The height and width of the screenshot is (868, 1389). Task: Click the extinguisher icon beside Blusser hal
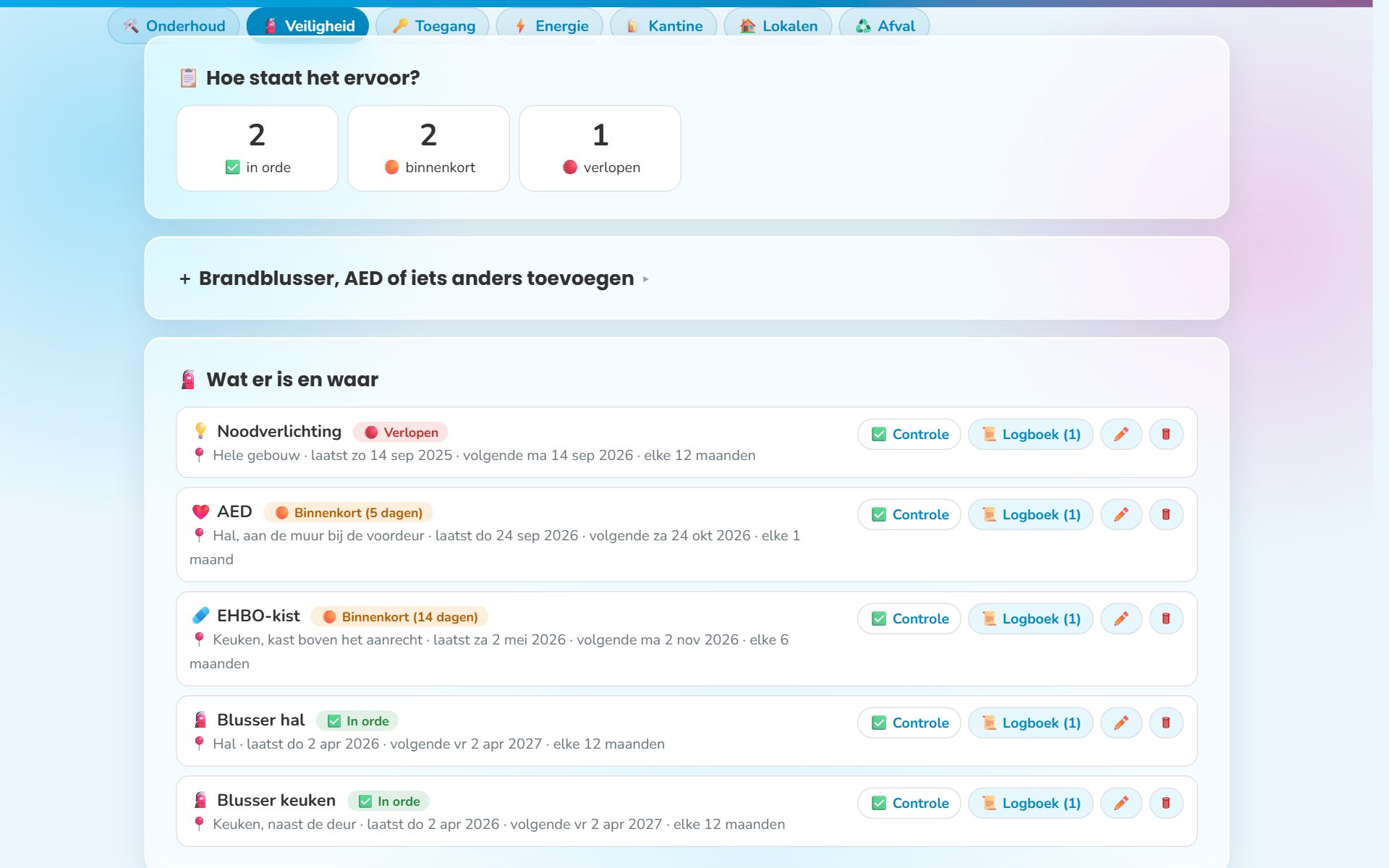(200, 720)
